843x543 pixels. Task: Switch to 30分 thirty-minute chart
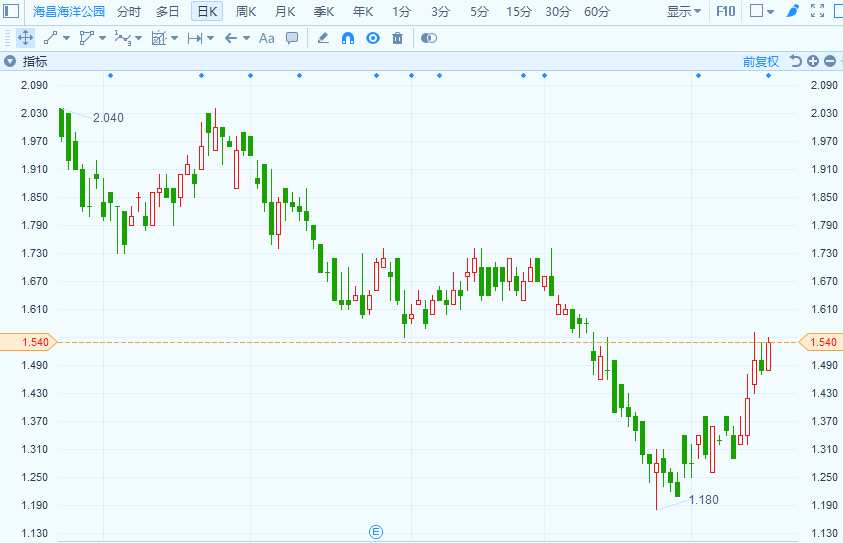pos(558,11)
